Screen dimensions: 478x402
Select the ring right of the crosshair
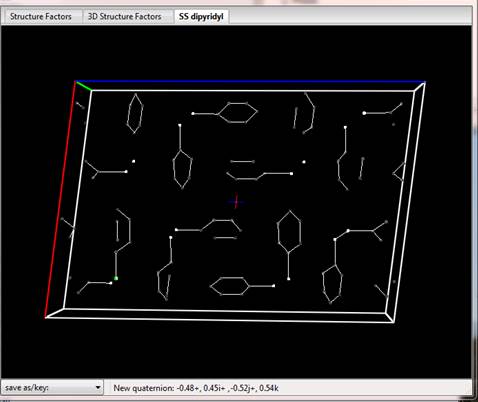click(289, 231)
